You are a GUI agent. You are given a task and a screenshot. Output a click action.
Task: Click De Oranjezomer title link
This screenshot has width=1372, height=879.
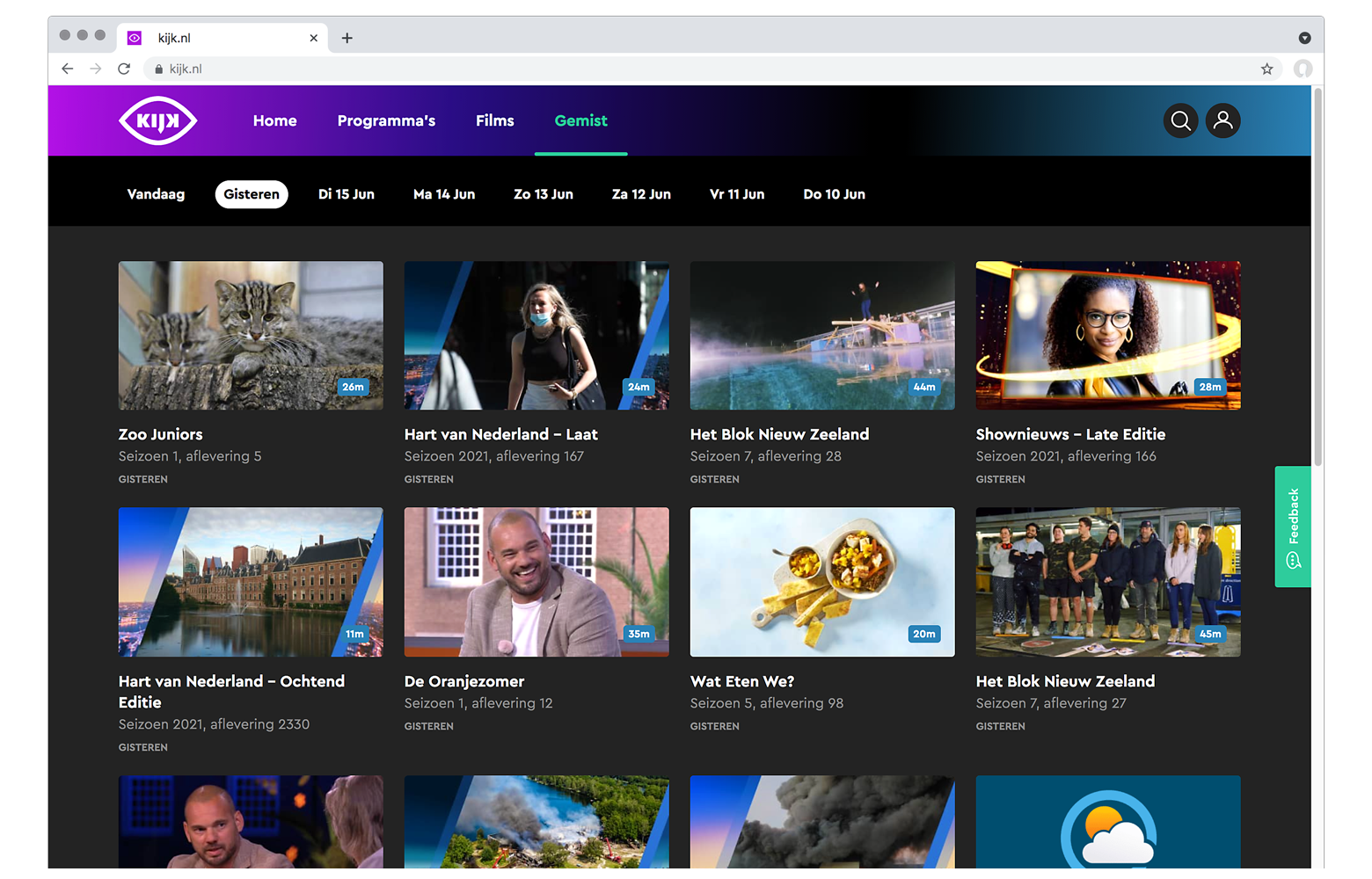(x=464, y=681)
